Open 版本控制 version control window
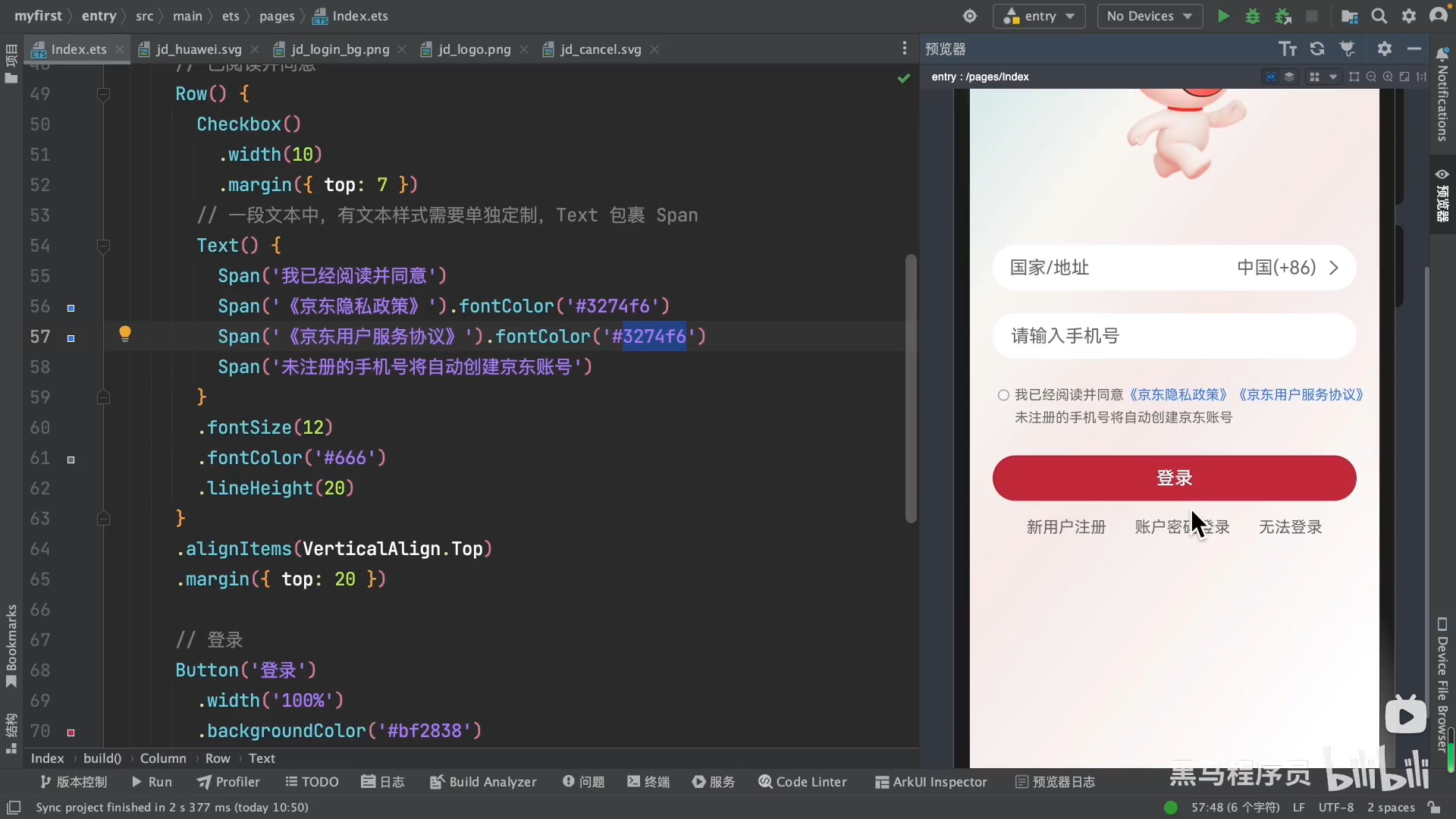This screenshot has width=1456, height=819. [x=74, y=782]
